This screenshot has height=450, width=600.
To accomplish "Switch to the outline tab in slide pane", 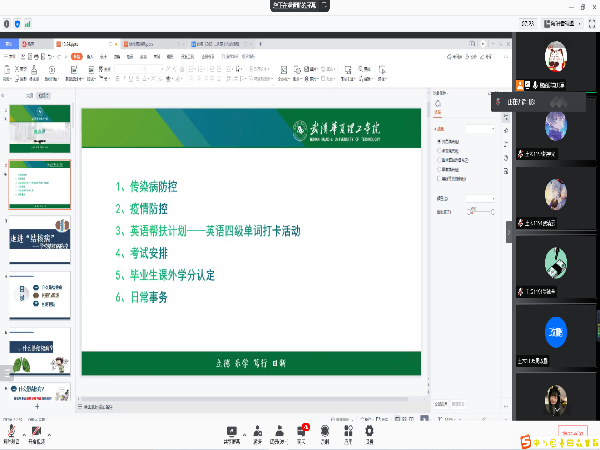I will 29,95.
